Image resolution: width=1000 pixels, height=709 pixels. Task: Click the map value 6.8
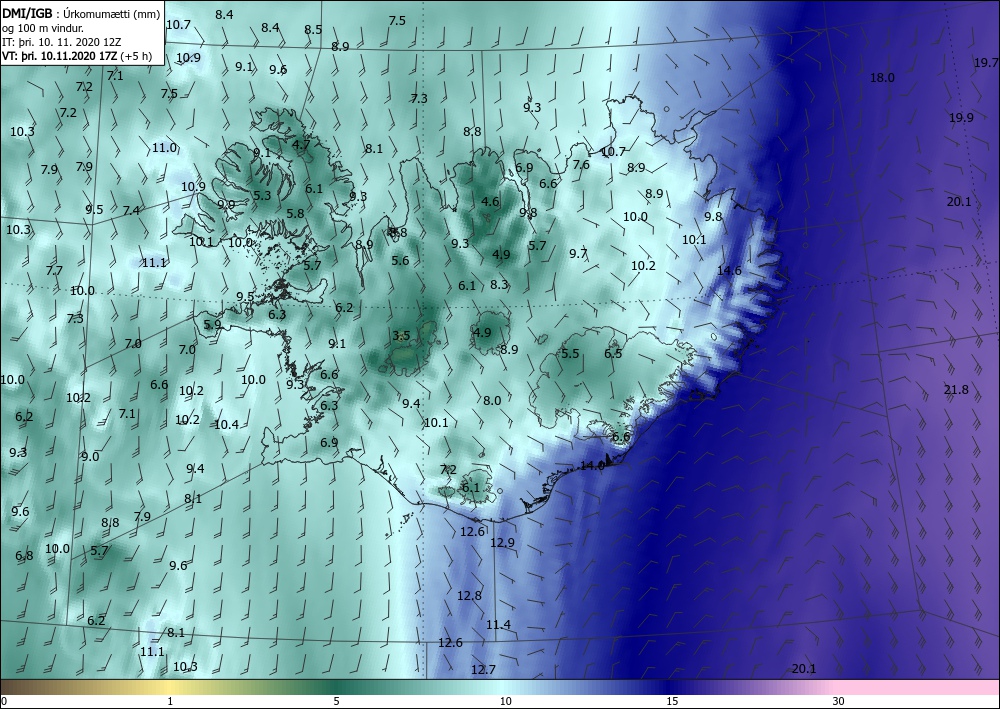tap(24, 557)
